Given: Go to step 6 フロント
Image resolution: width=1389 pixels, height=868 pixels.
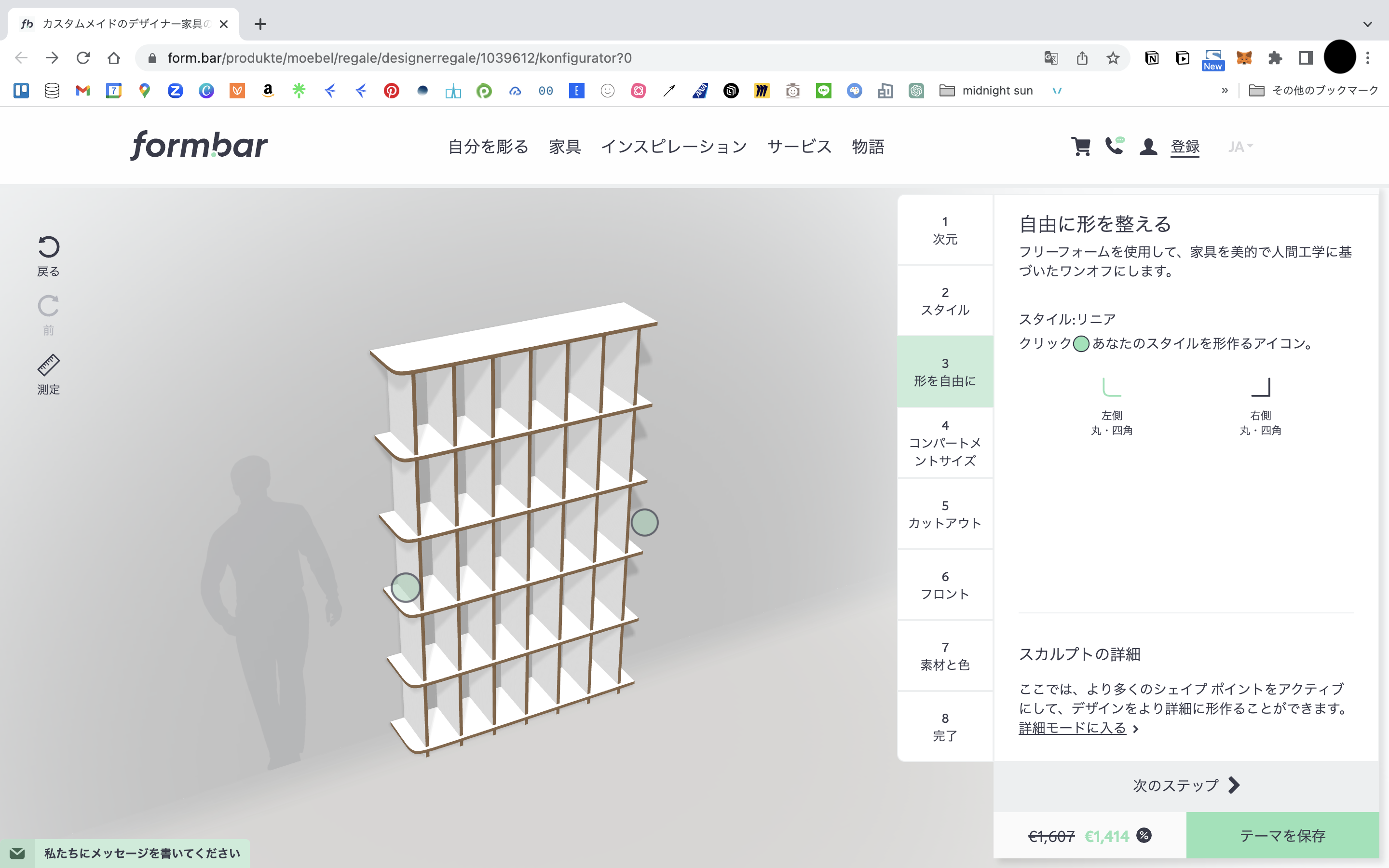Looking at the screenshot, I should [x=945, y=585].
